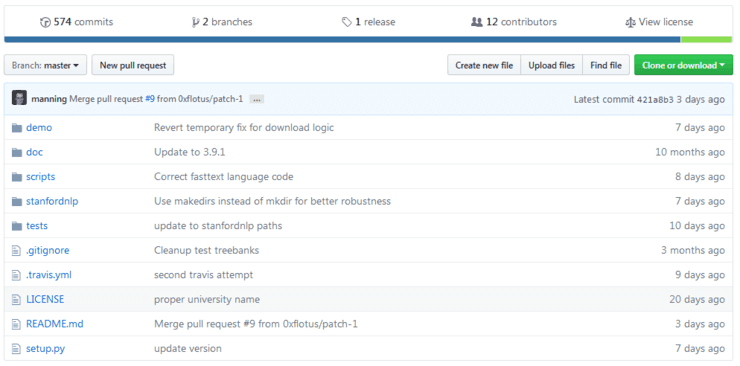
Task: Click manning's avatar thumbnail
Action: (x=19, y=98)
